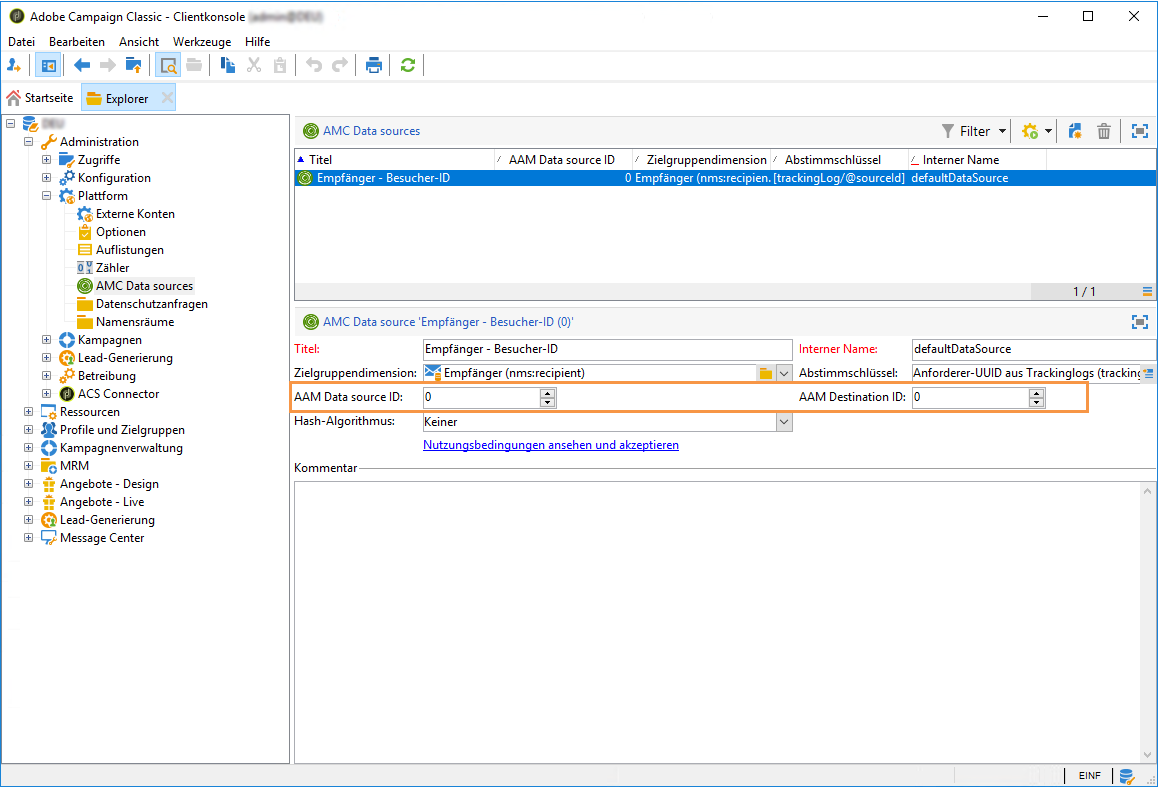The height and width of the screenshot is (788, 1162).
Task: Sort by the Titel column header
Action: tap(394, 159)
